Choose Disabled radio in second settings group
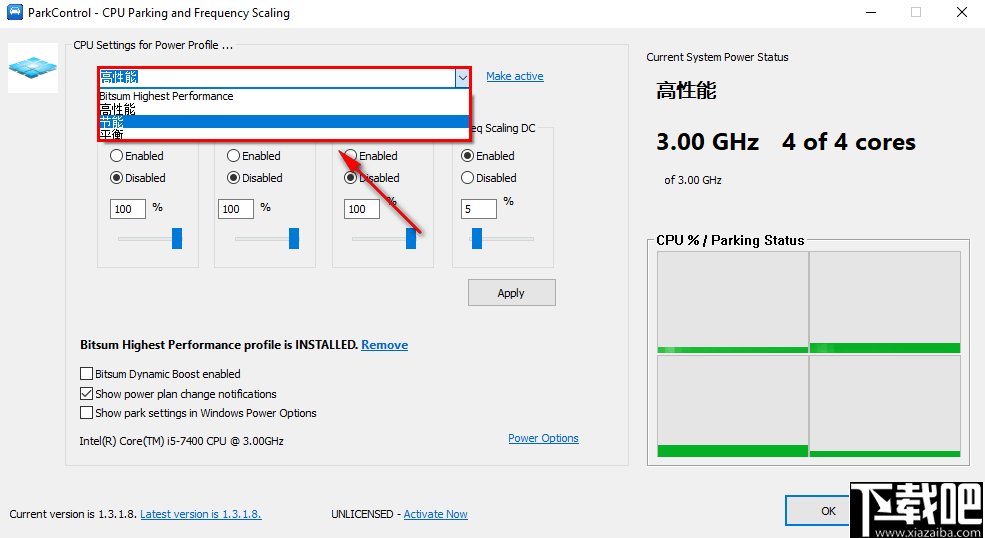 pos(255,178)
